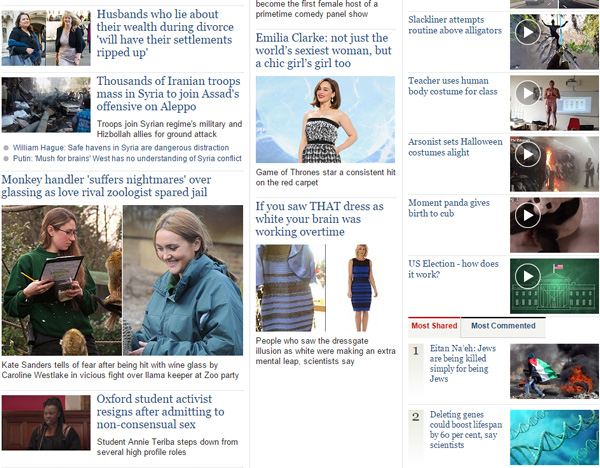Screen dimensions: 600x468
Task: Open Oxford student activist resigns headline
Action: tap(160, 411)
